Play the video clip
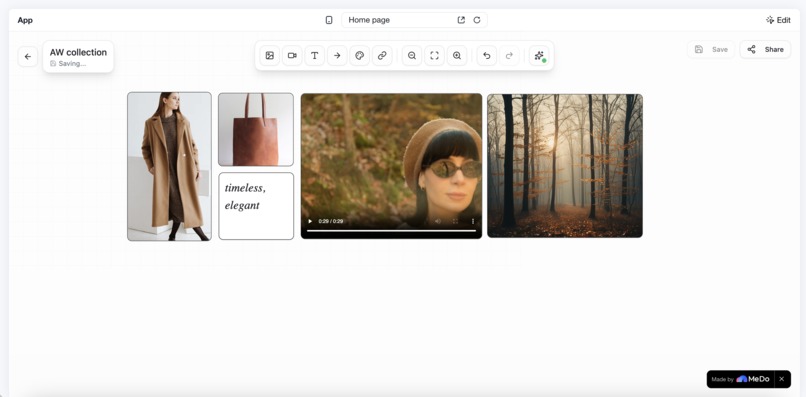 (x=310, y=221)
